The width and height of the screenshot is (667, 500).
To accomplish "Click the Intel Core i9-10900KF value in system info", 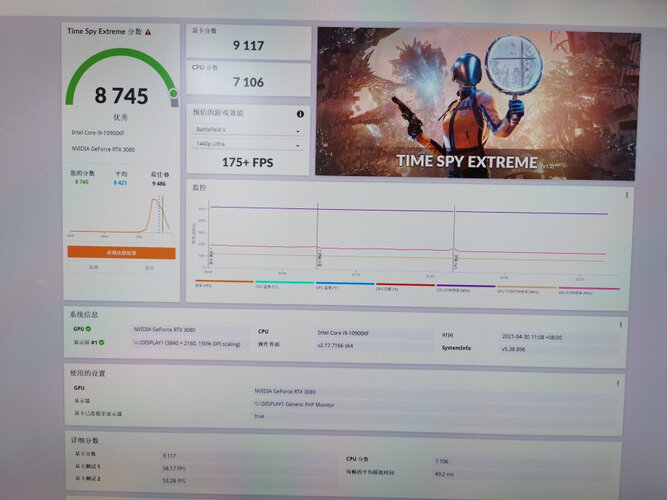I will click(343, 333).
